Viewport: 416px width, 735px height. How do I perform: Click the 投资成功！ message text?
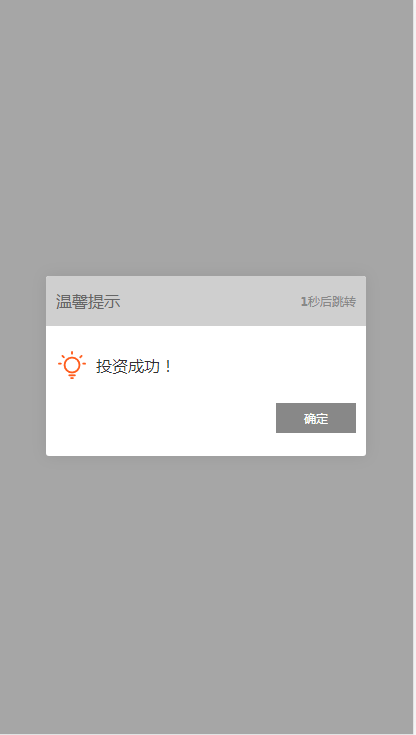click(134, 366)
